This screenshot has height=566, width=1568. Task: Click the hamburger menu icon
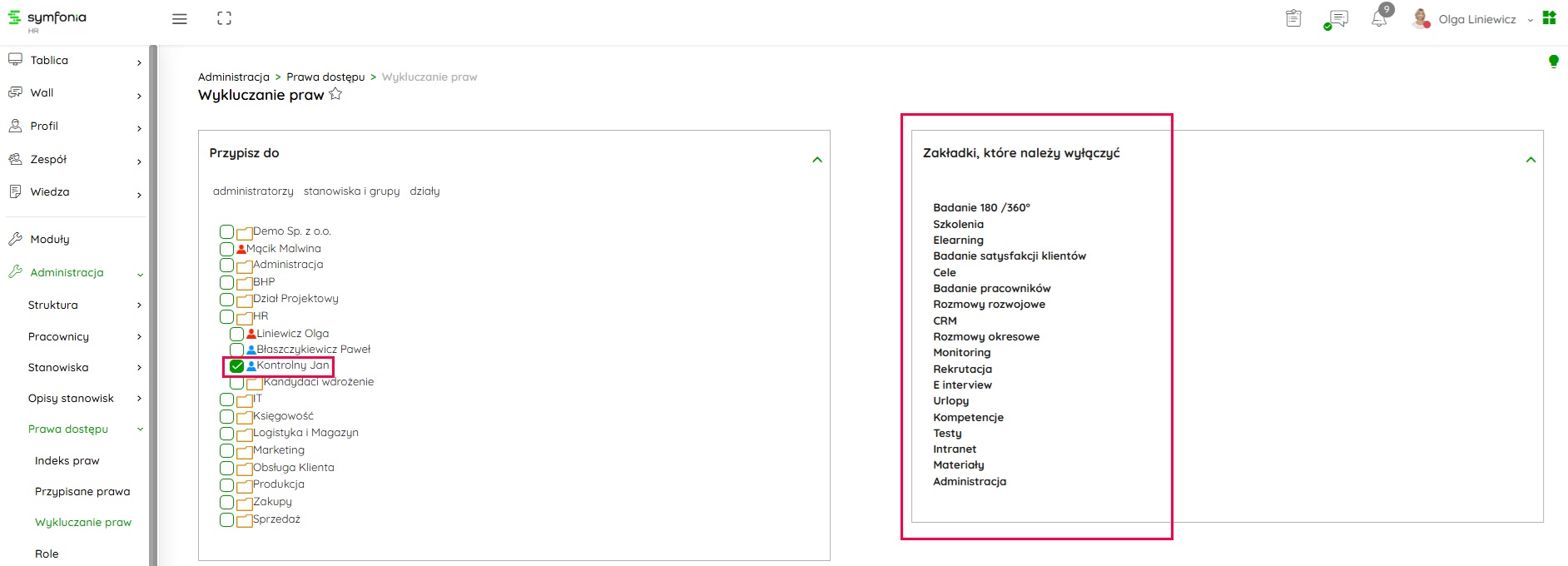[x=179, y=19]
